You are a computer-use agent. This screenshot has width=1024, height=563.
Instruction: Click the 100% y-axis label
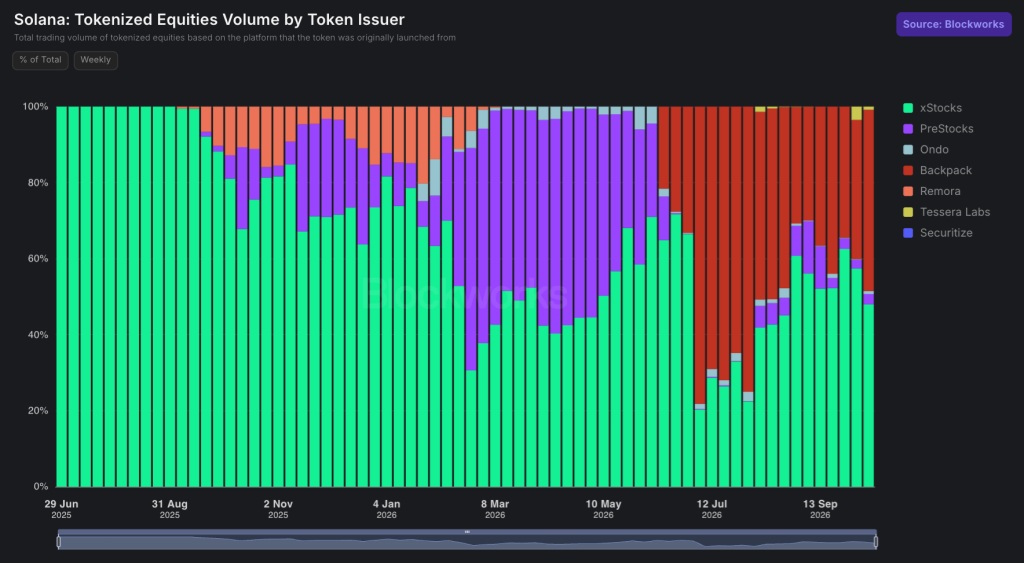(36, 106)
